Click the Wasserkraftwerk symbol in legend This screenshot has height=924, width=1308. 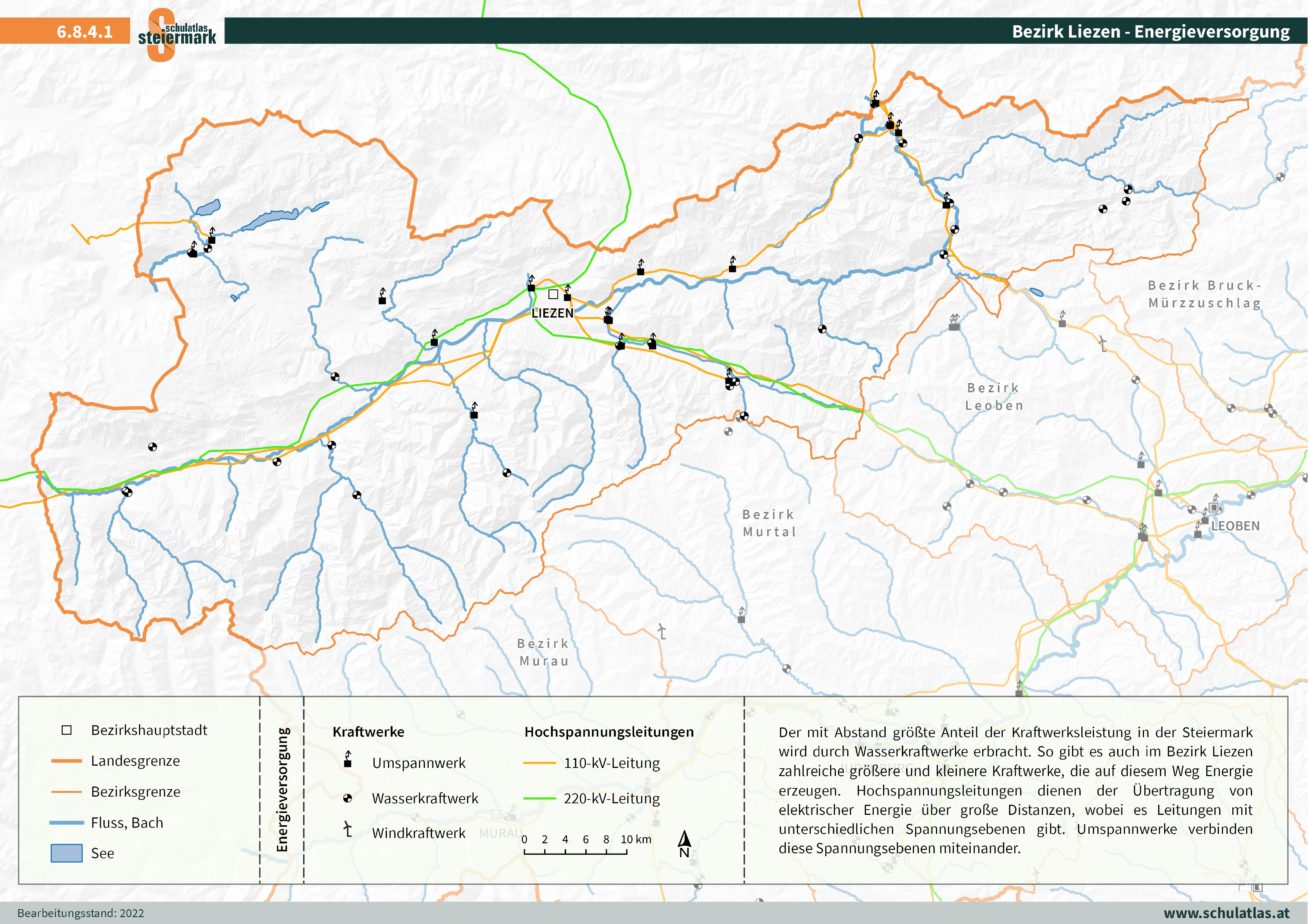(347, 798)
